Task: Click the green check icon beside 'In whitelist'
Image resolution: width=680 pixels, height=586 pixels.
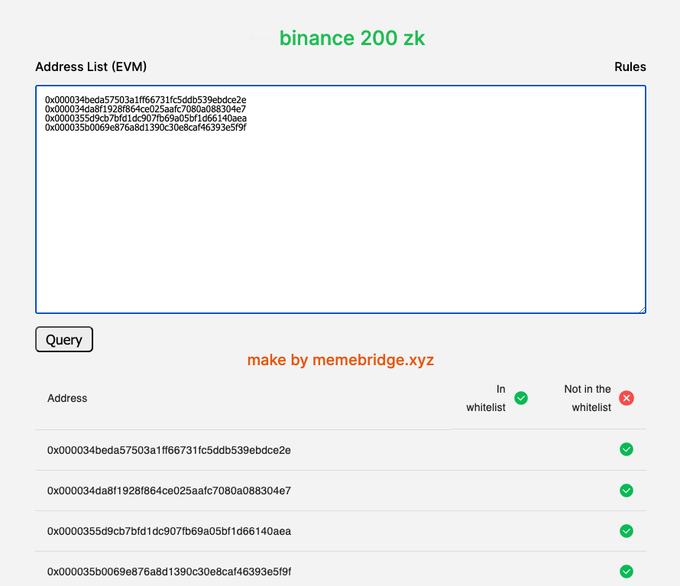Action: [x=521, y=398]
